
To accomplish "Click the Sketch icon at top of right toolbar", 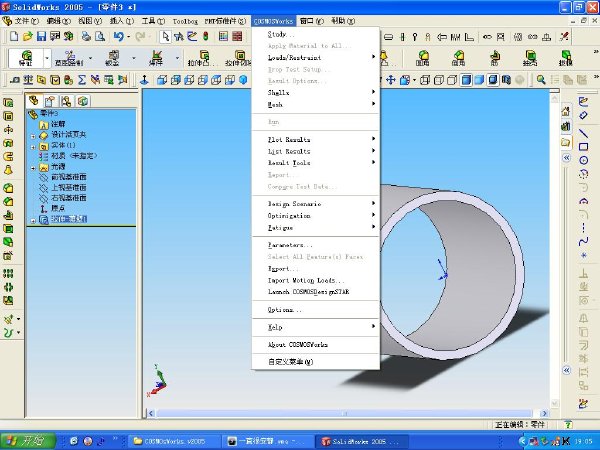I will pos(583,101).
